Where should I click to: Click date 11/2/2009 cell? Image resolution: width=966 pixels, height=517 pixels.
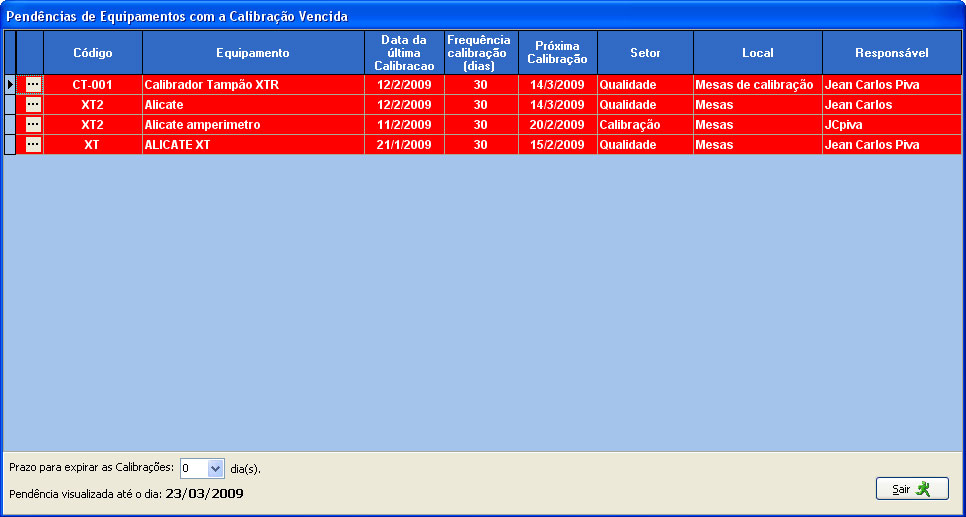pos(404,124)
